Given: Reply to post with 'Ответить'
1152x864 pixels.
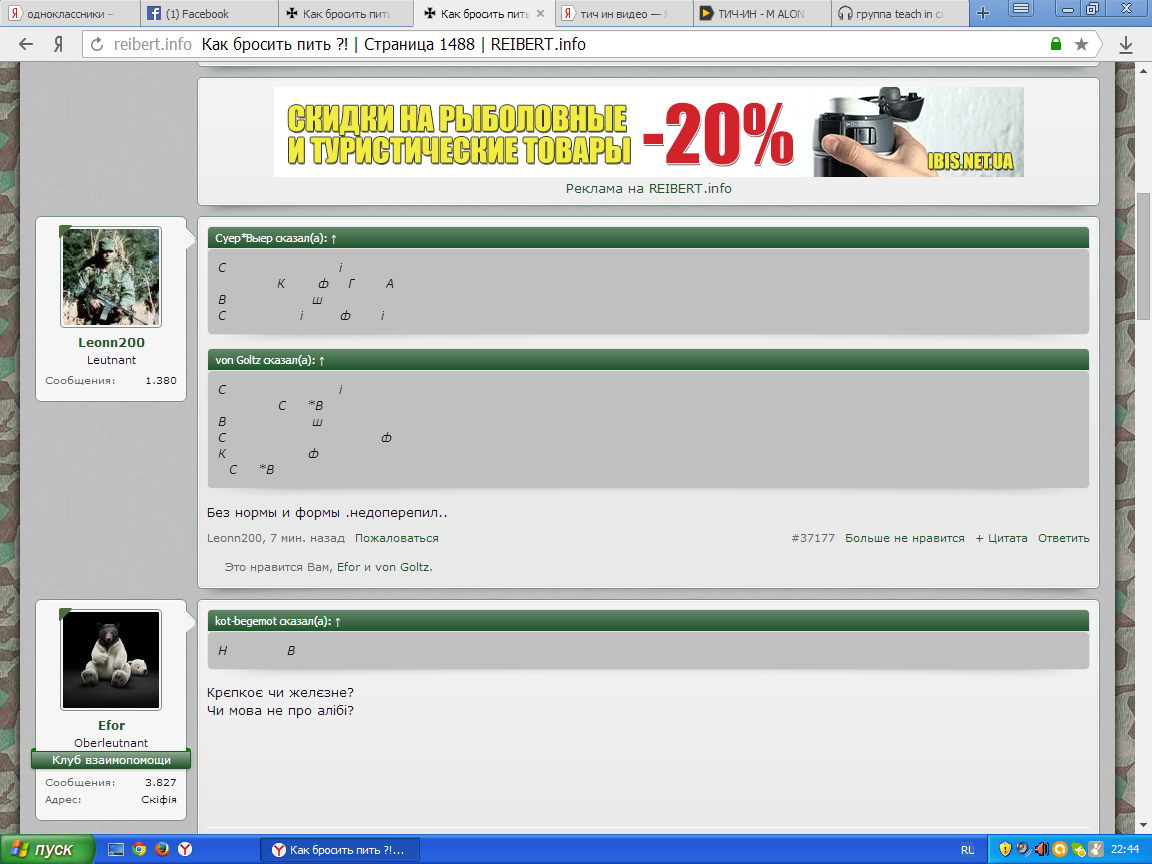Looking at the screenshot, I should click(1064, 538).
